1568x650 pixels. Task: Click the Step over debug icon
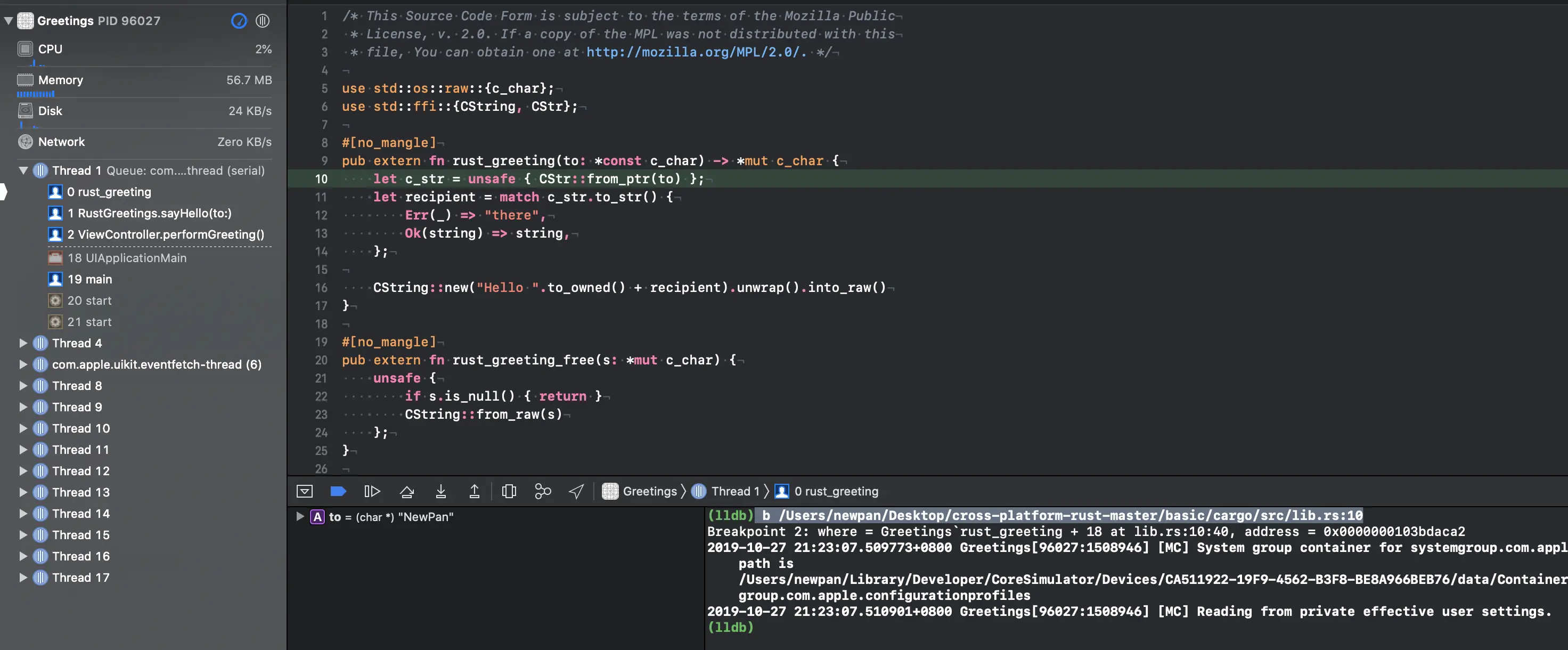click(406, 491)
